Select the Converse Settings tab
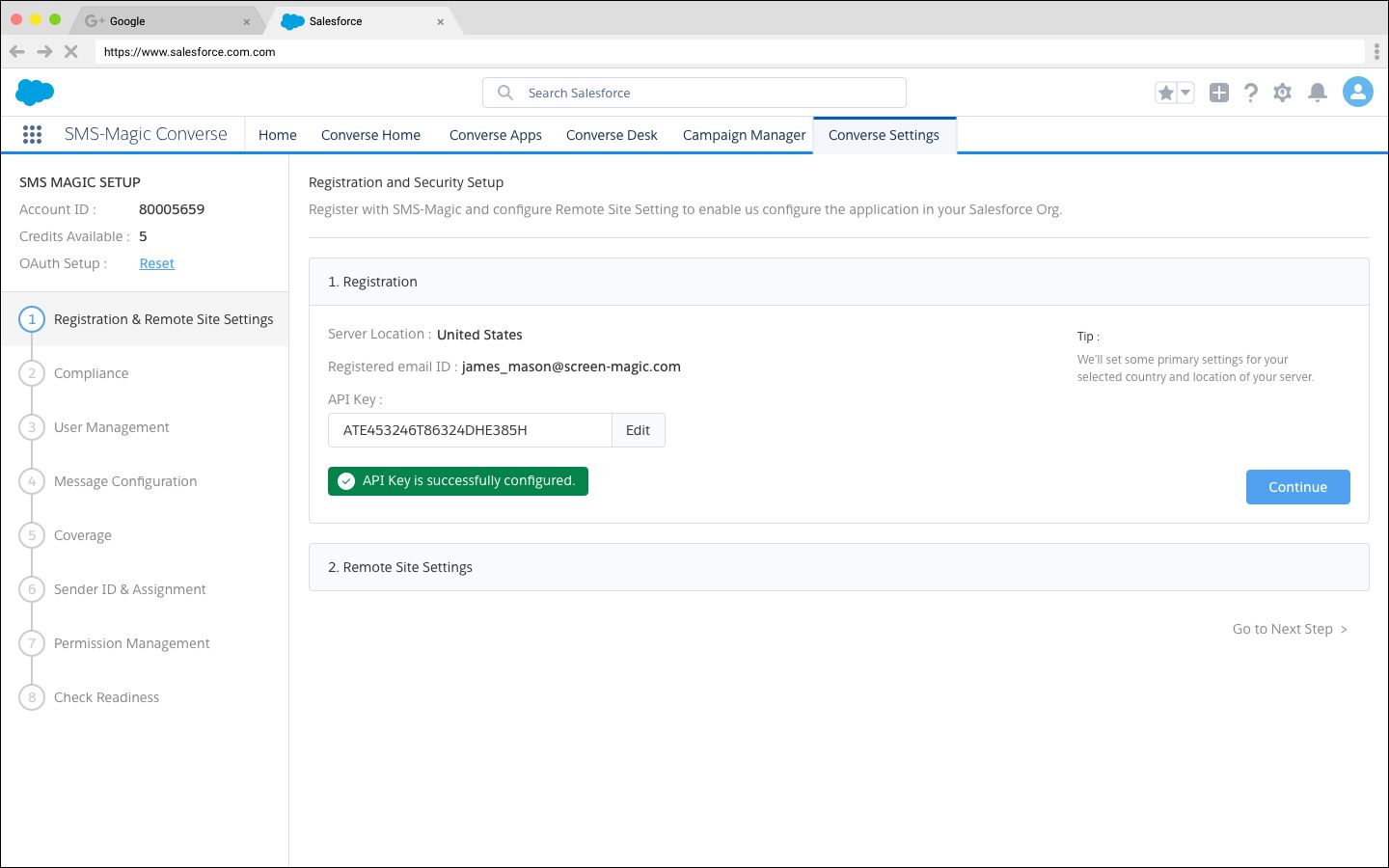The width and height of the screenshot is (1389, 868). click(885, 135)
